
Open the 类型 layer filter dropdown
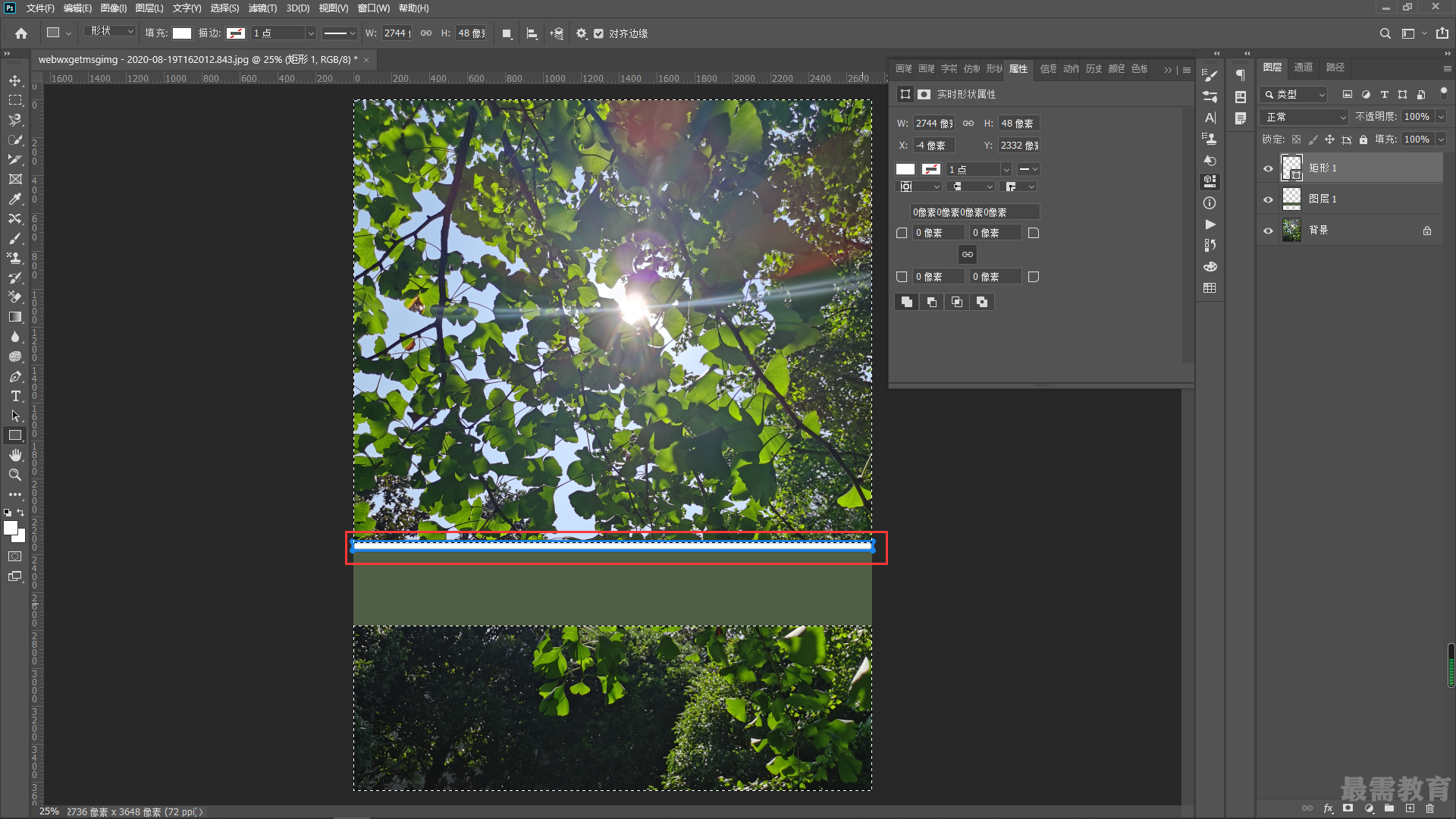pos(1294,94)
